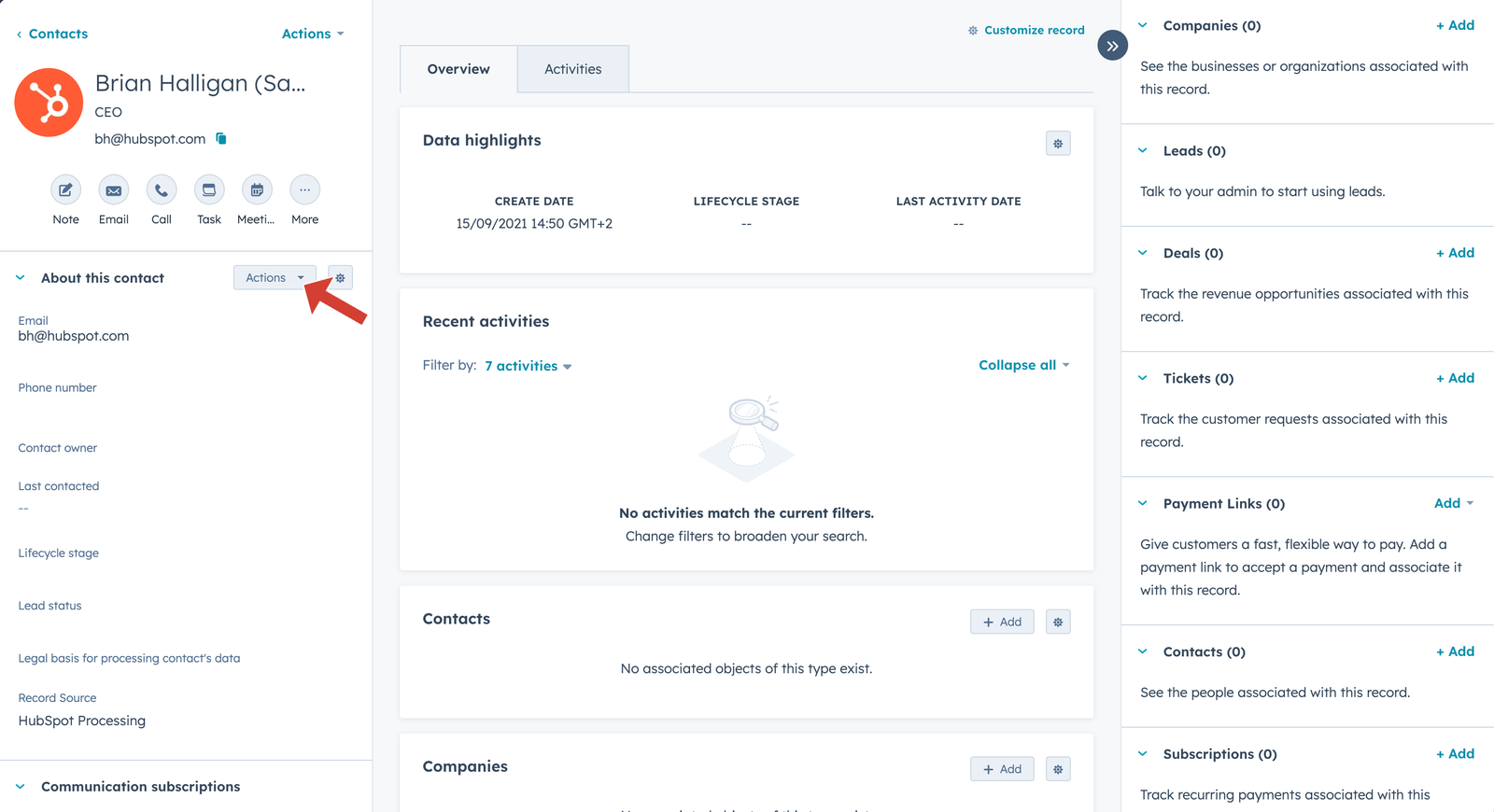Open the Collapse all dropdown
The image size is (1494, 812).
pos(1024,365)
